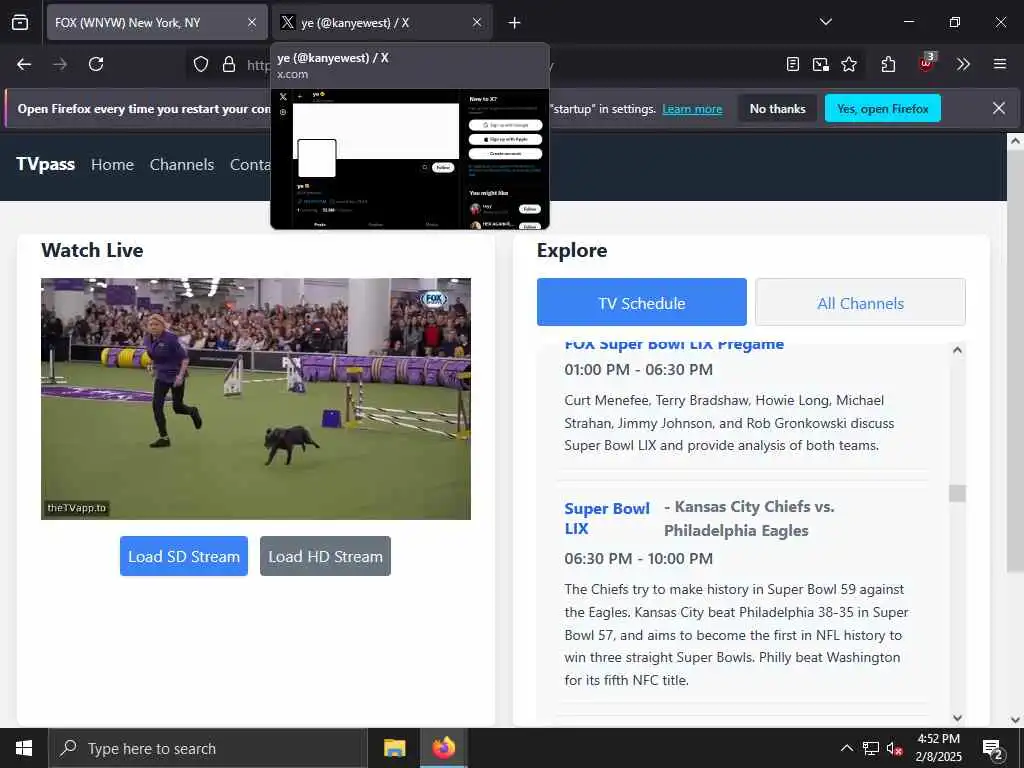Open the Windows Start menu
The image size is (1024, 768).
coord(24,748)
